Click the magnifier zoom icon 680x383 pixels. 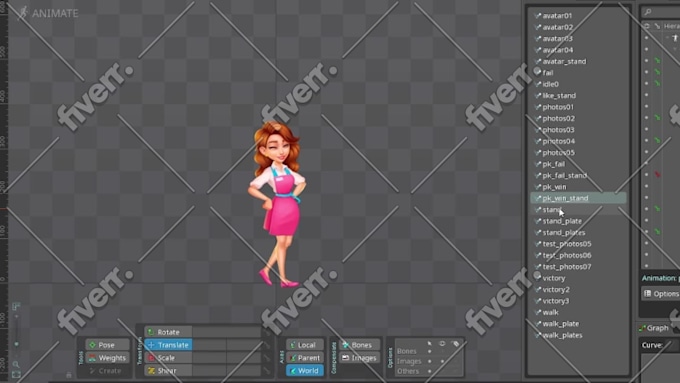[x=16, y=364]
